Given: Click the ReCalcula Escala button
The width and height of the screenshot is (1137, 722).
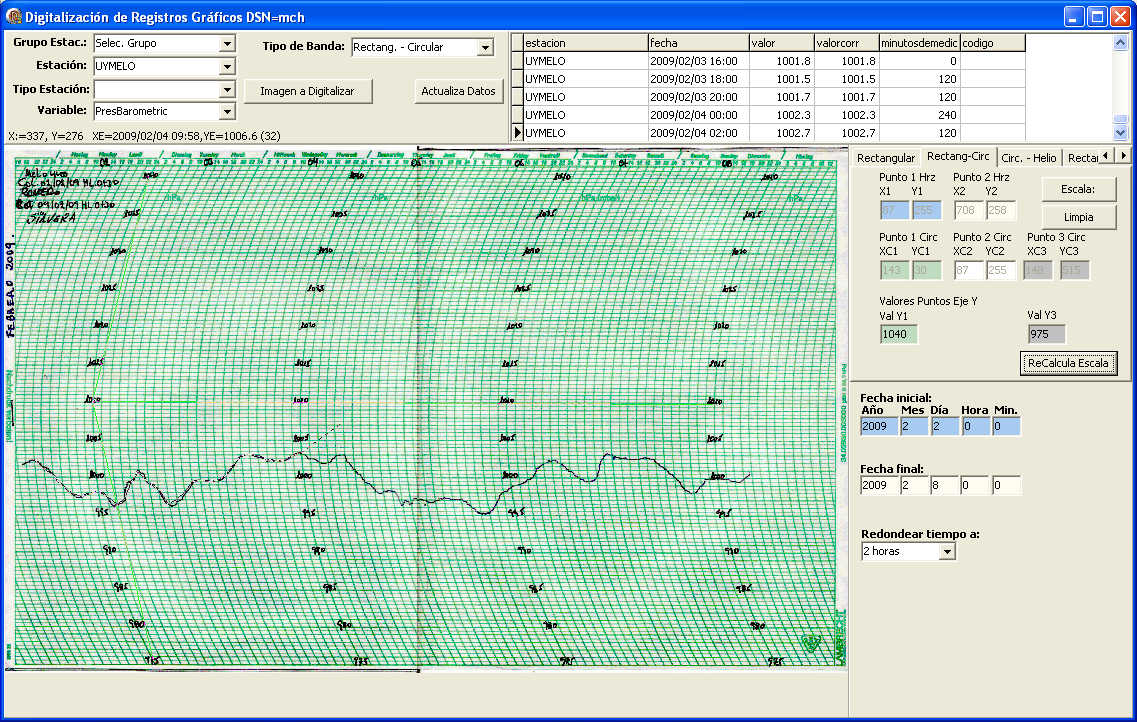Looking at the screenshot, I should click(x=1068, y=363).
